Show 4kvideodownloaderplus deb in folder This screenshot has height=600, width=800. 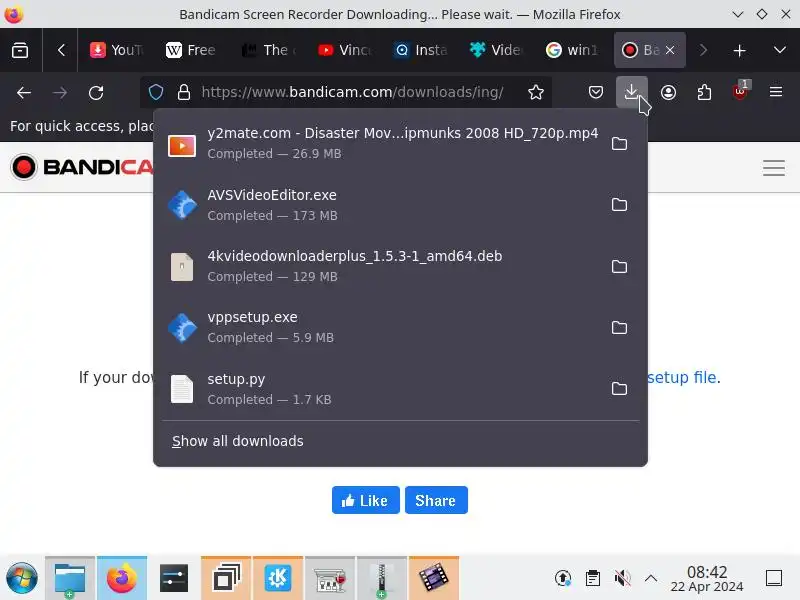coord(619,266)
